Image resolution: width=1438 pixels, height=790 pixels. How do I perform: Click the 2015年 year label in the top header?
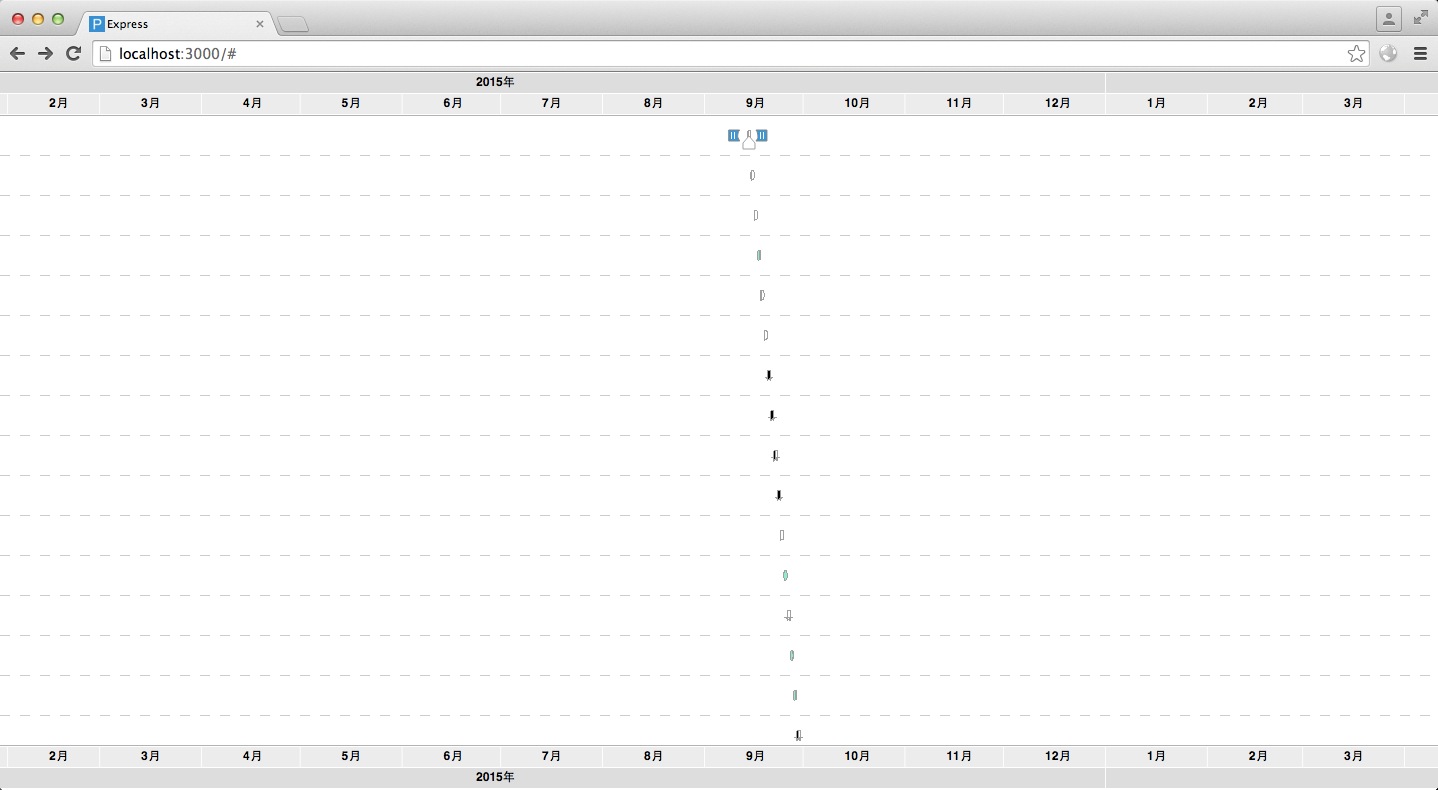(x=495, y=82)
